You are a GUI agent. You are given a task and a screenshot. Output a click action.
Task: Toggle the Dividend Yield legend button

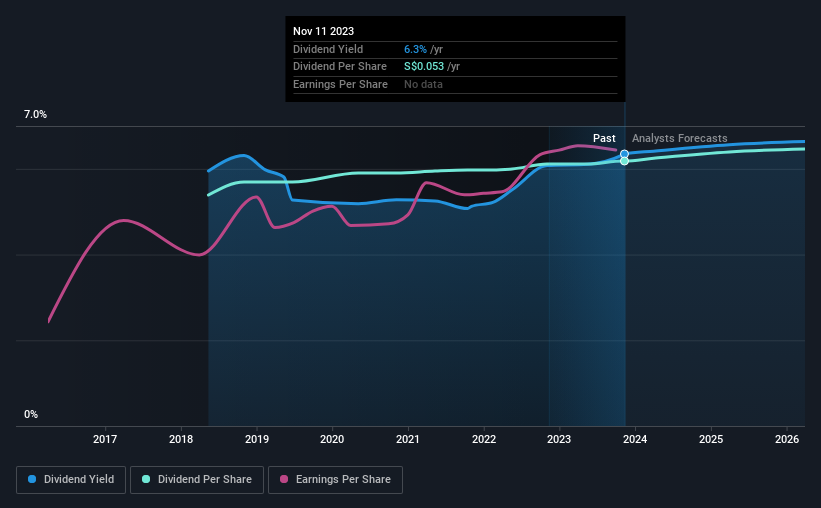pos(71,480)
